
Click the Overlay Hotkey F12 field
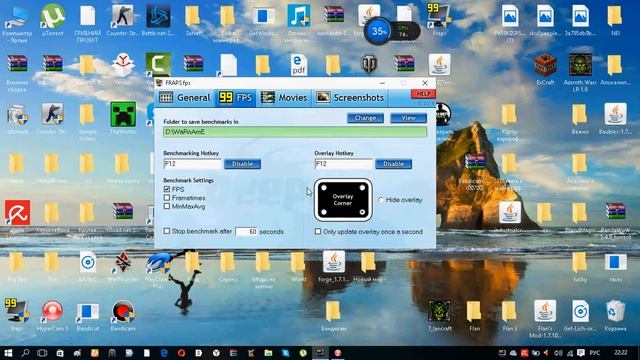(x=344, y=164)
